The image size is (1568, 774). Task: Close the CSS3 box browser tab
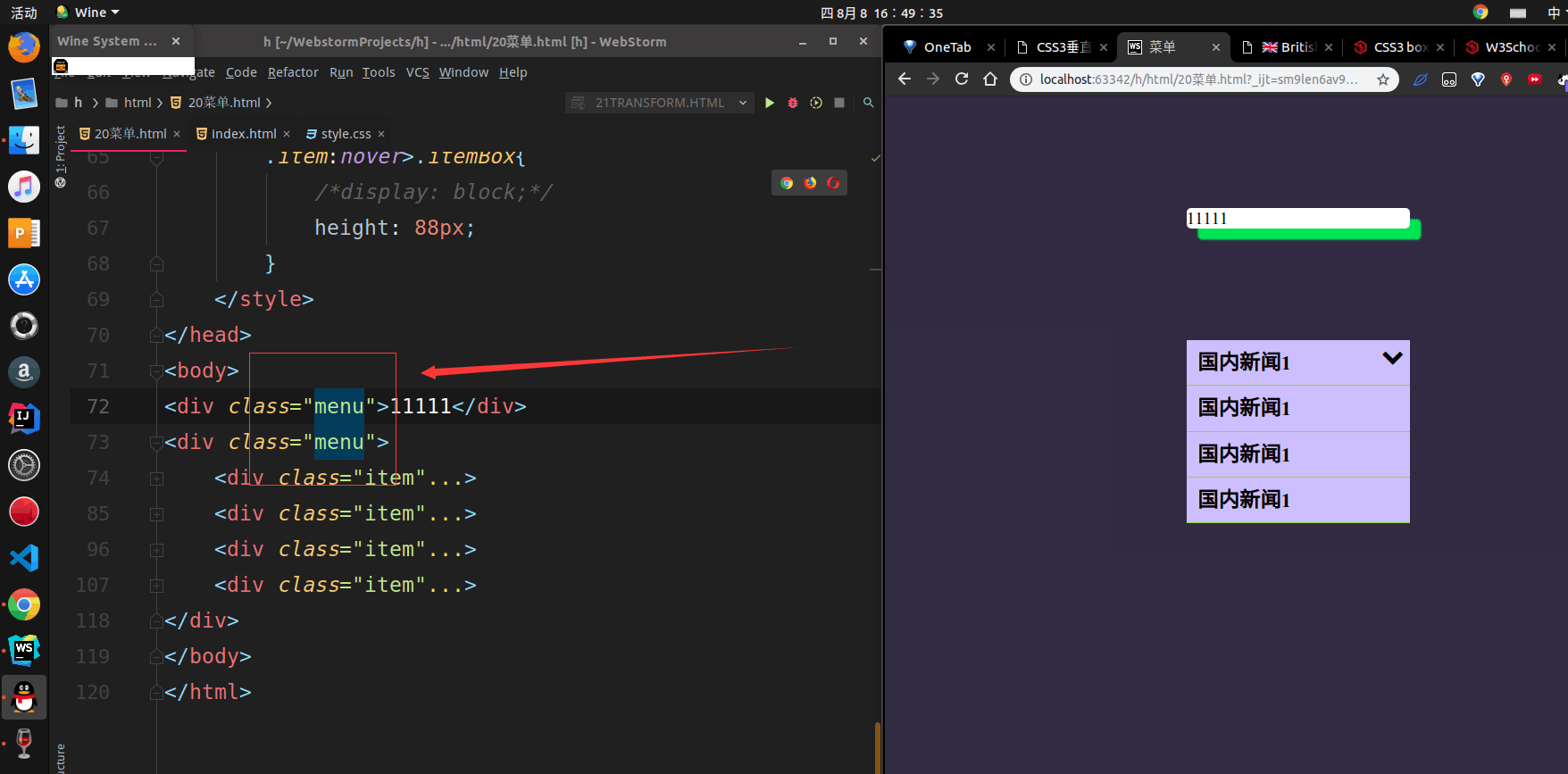(1440, 47)
